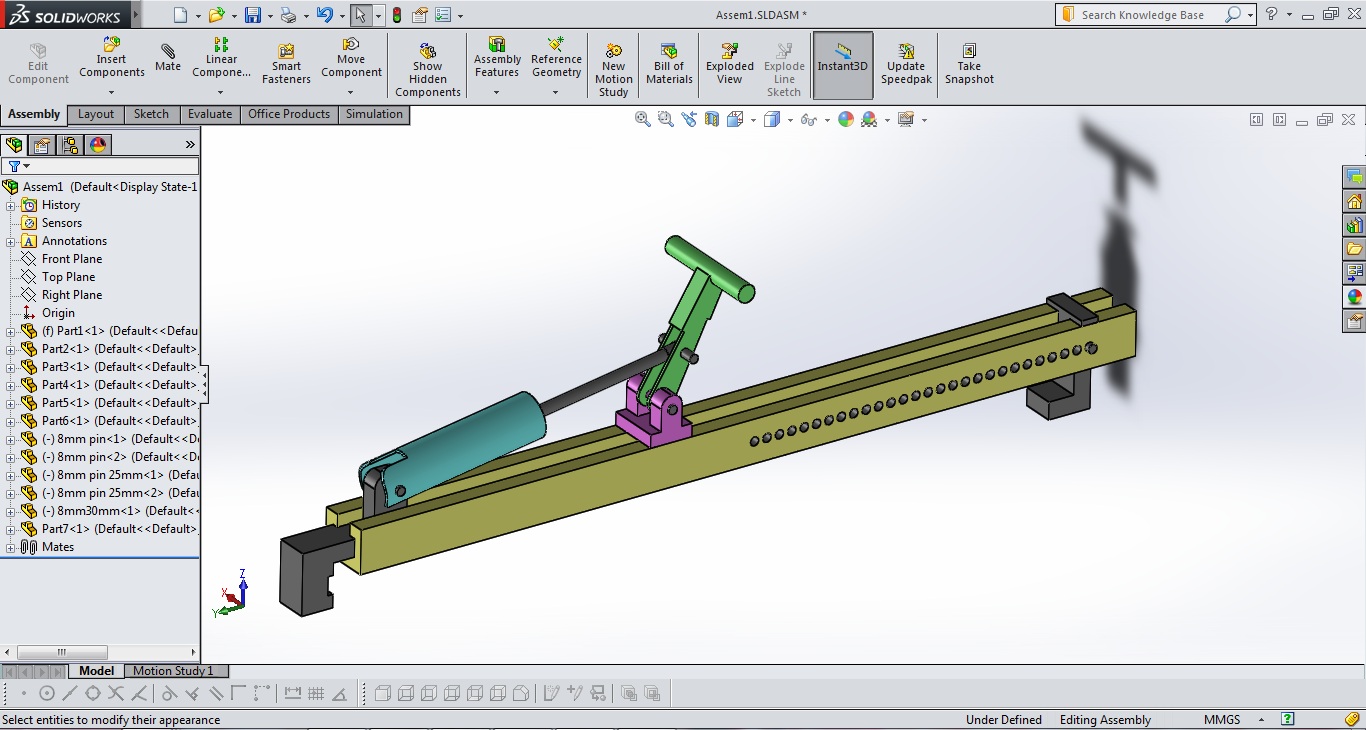This screenshot has height=730, width=1366.
Task: Open Insert Components dropdown arrow
Action: click(112, 92)
